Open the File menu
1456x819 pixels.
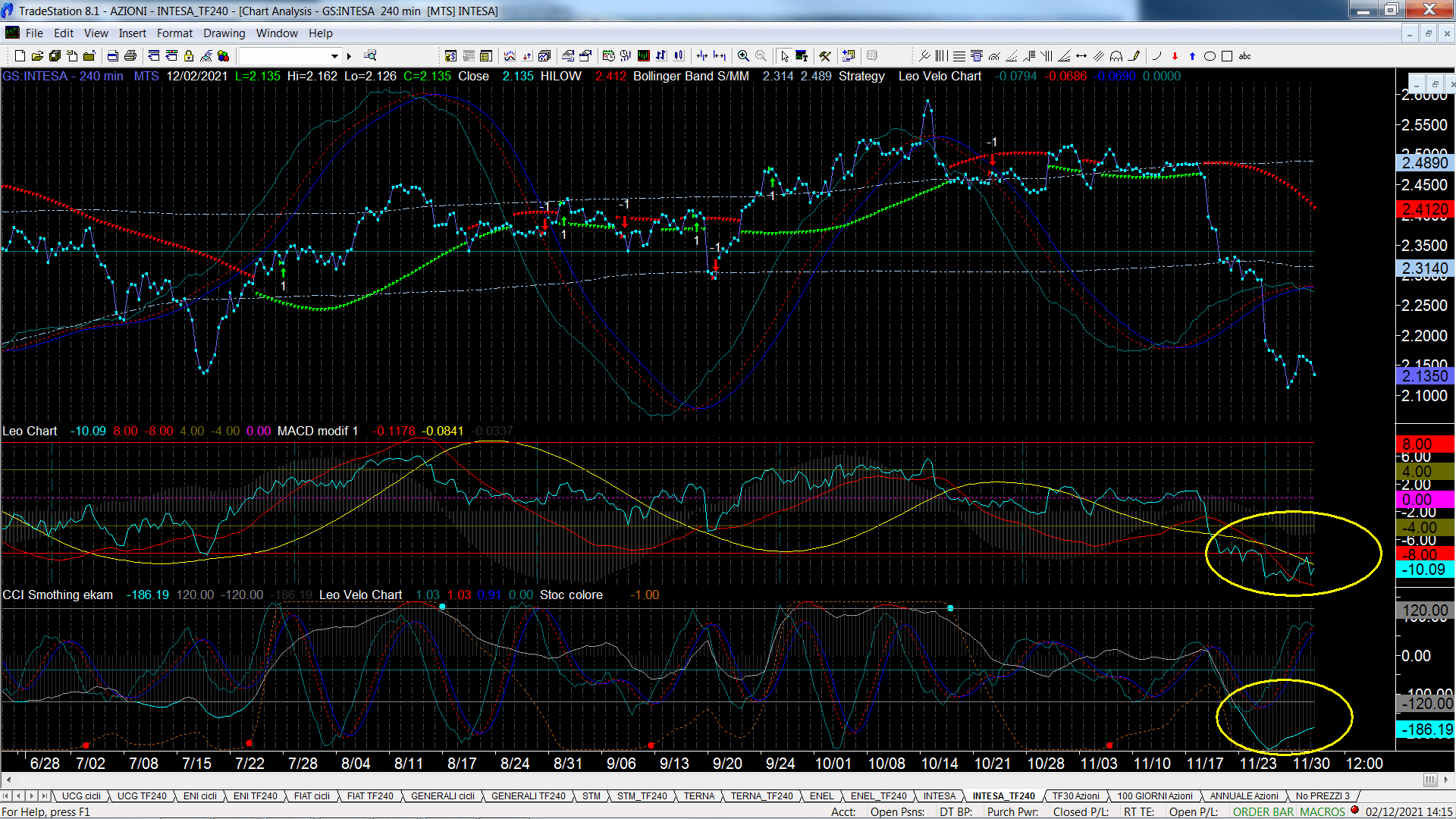34,33
